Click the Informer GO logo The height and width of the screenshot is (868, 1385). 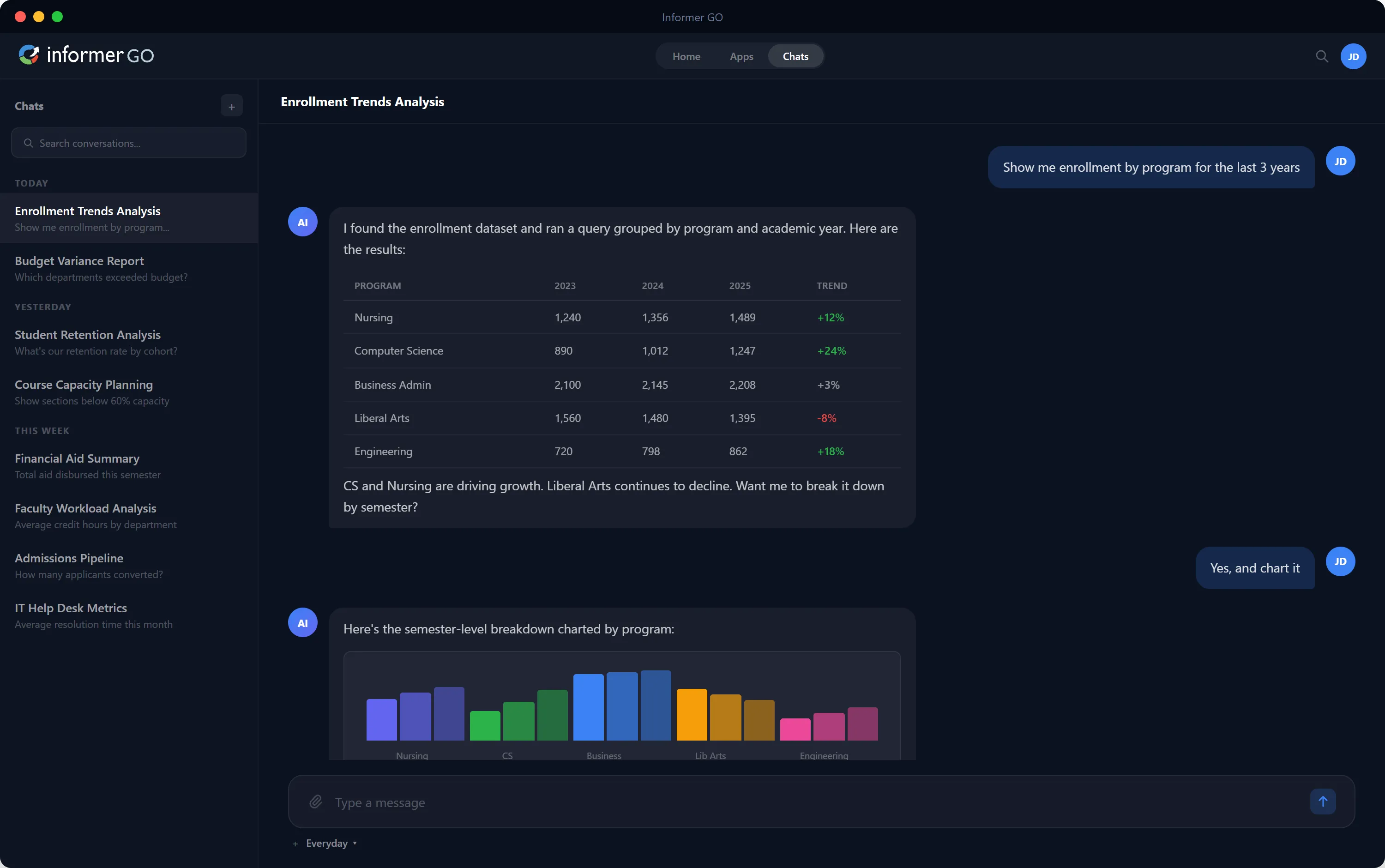85,54
